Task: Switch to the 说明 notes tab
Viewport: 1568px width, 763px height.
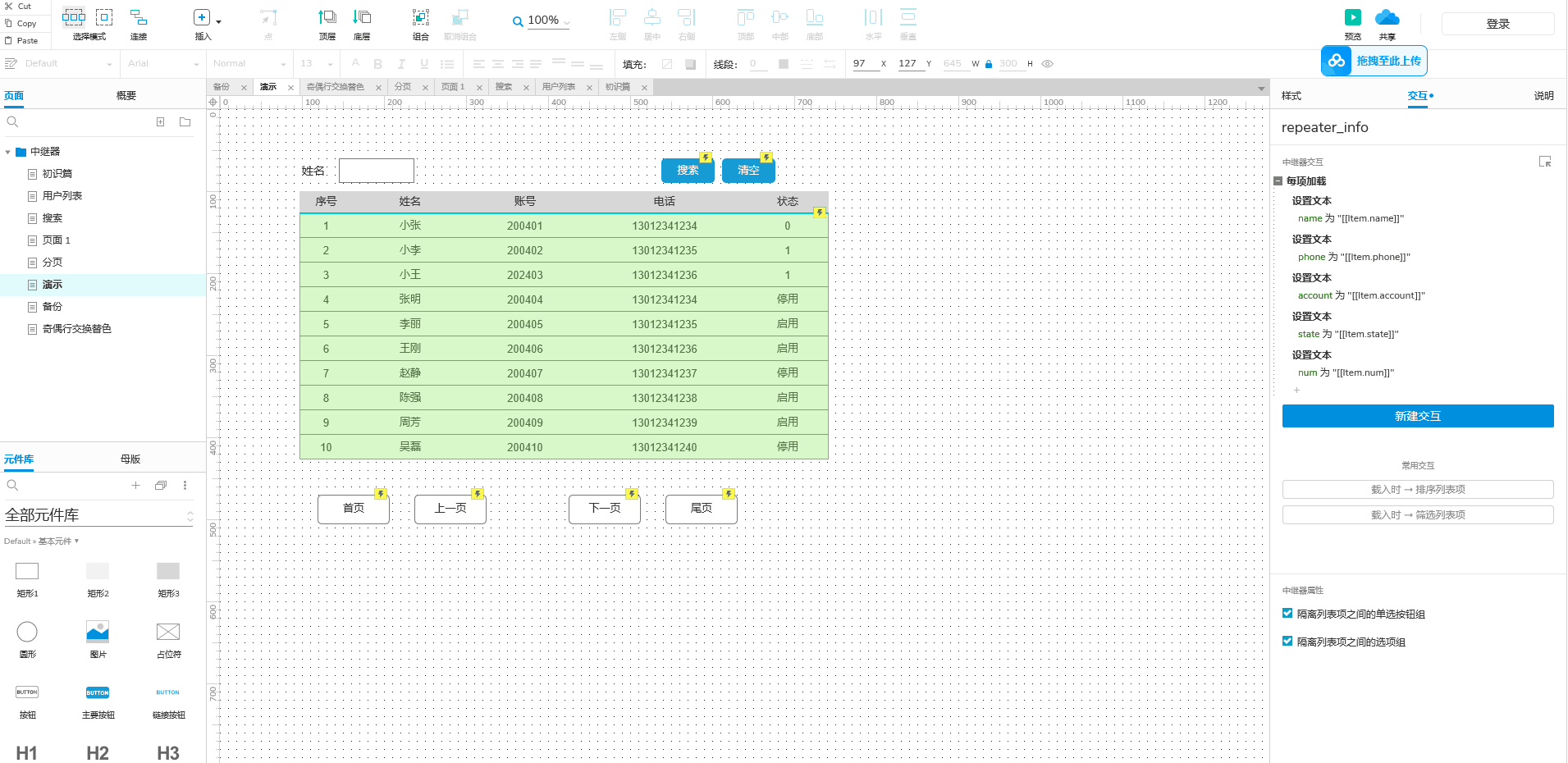Action: click(1543, 96)
